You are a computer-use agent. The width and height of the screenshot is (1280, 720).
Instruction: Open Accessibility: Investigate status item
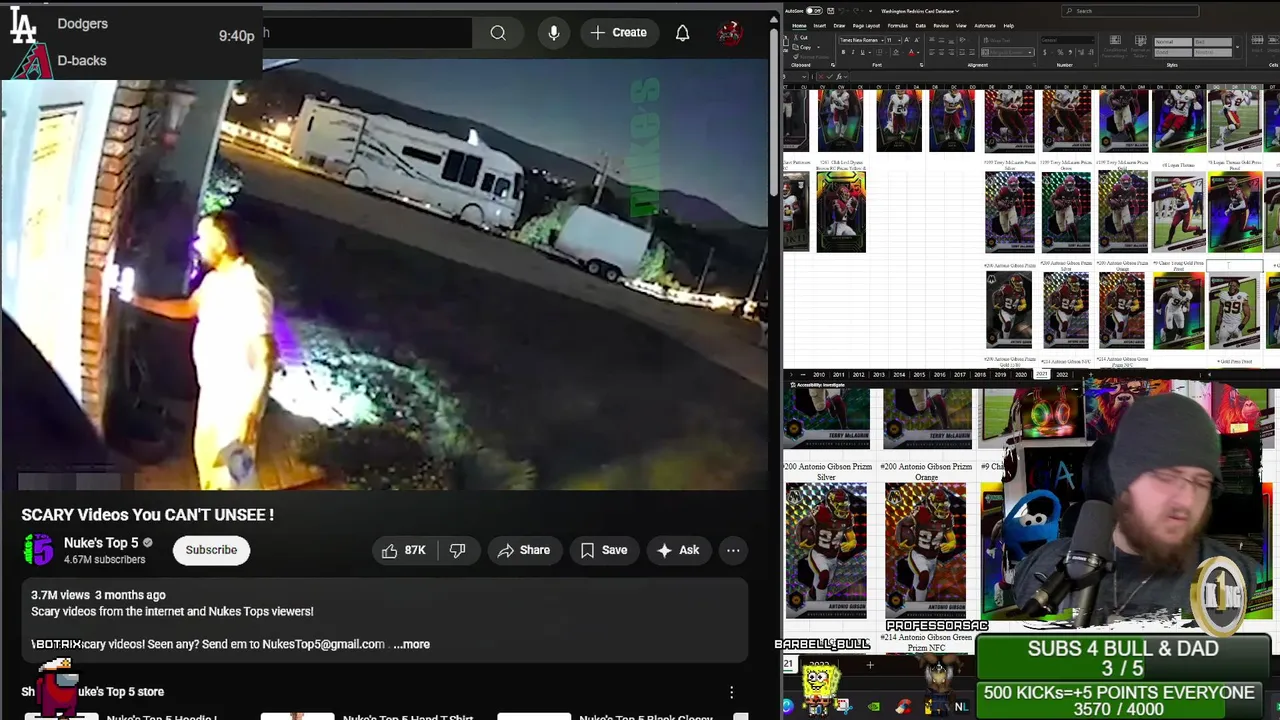point(820,385)
